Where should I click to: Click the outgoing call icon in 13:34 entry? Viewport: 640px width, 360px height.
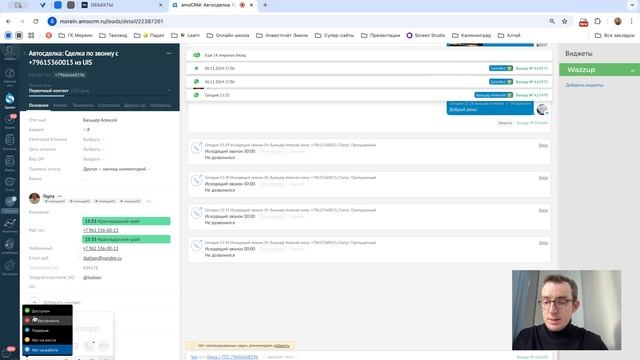click(x=197, y=245)
